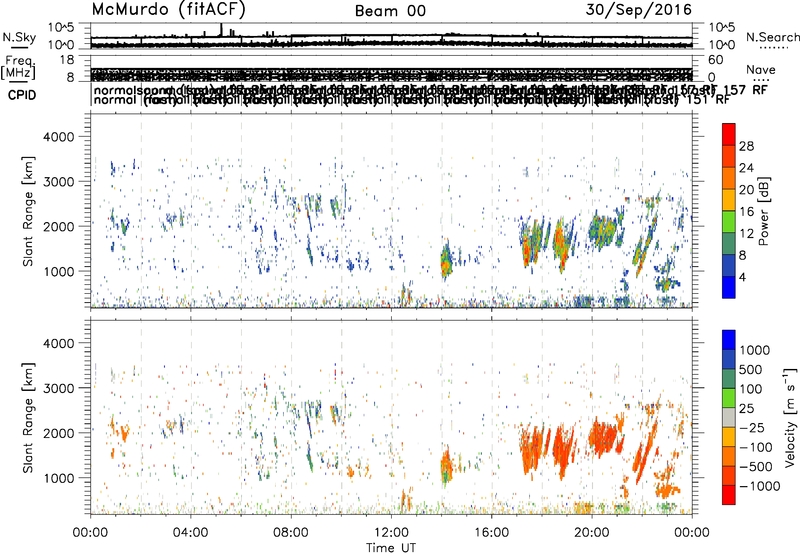Click the red top of the power colorbar
Screen dimensions: 800x554
click(729, 134)
